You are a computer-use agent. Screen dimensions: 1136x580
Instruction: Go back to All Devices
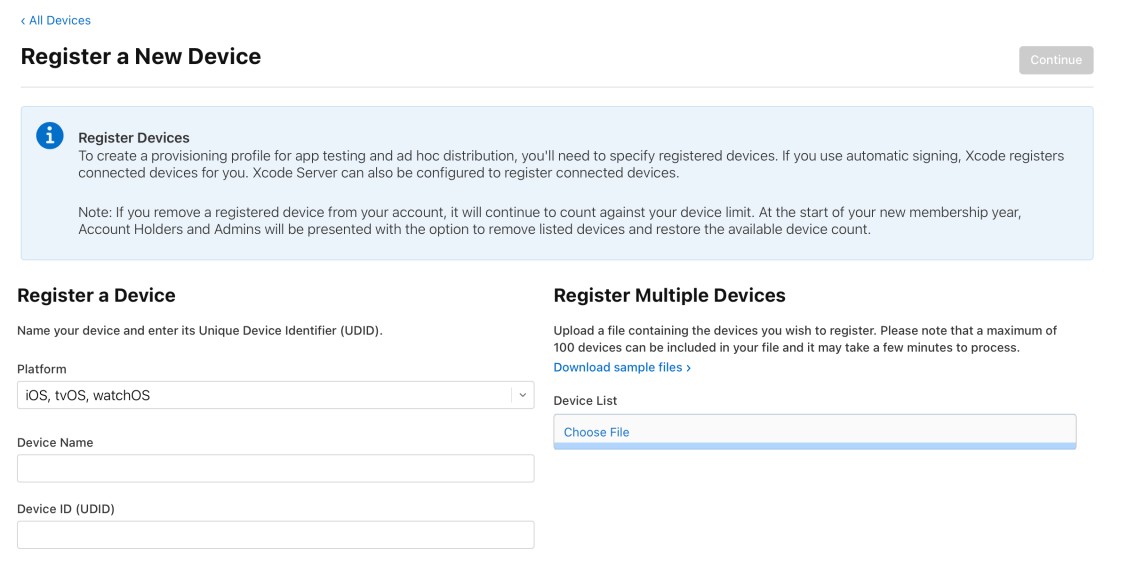click(x=56, y=20)
